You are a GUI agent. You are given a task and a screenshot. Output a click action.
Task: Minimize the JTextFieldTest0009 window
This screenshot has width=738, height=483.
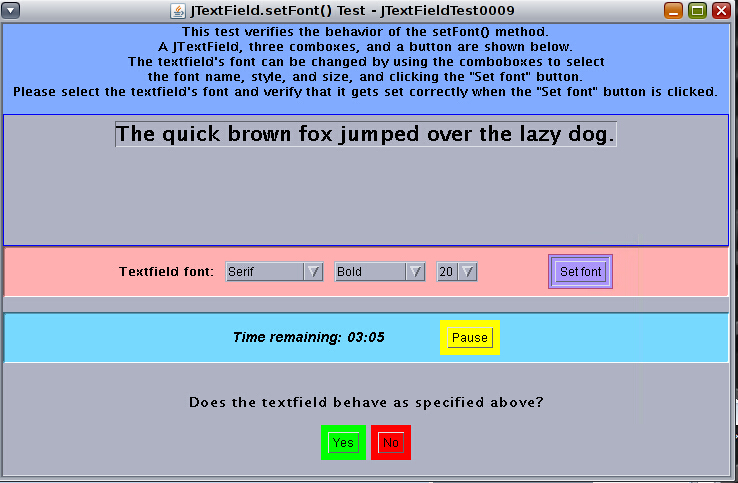tap(674, 11)
